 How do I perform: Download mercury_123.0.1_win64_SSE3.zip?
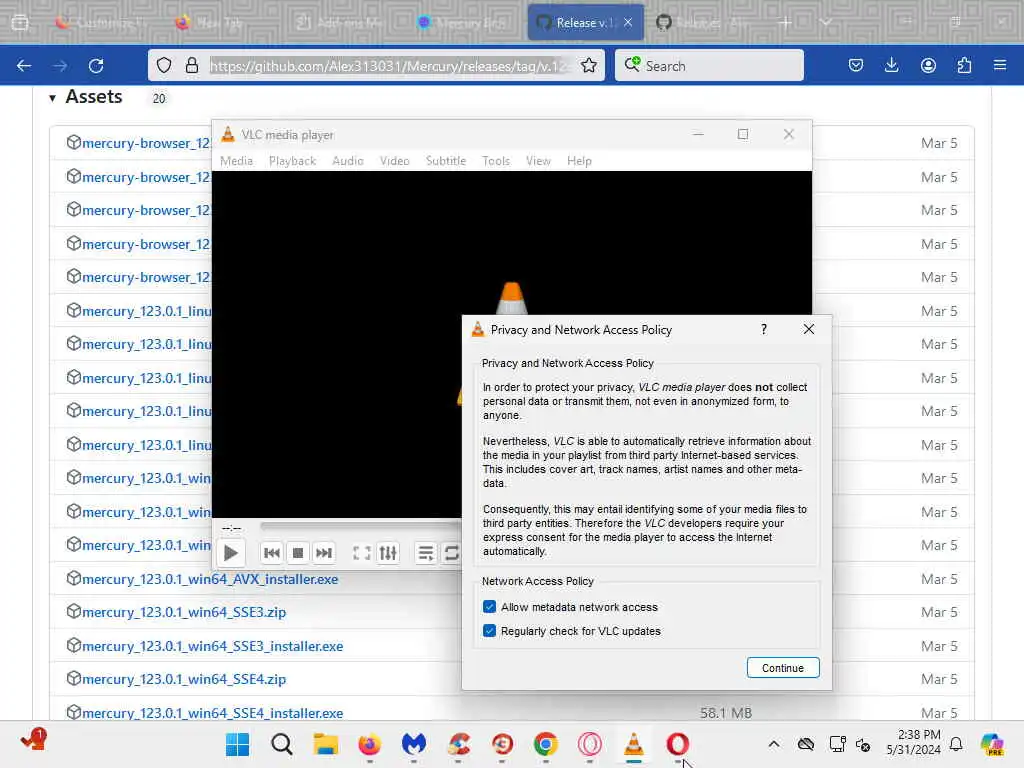(x=184, y=612)
